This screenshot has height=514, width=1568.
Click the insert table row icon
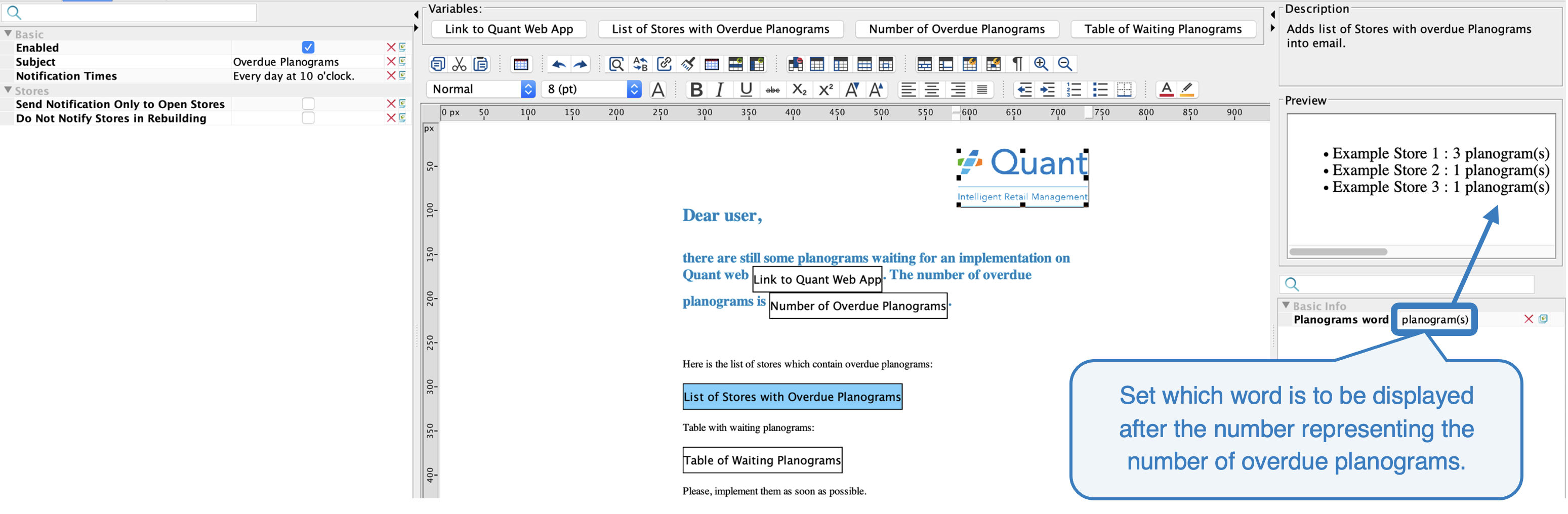[735, 64]
